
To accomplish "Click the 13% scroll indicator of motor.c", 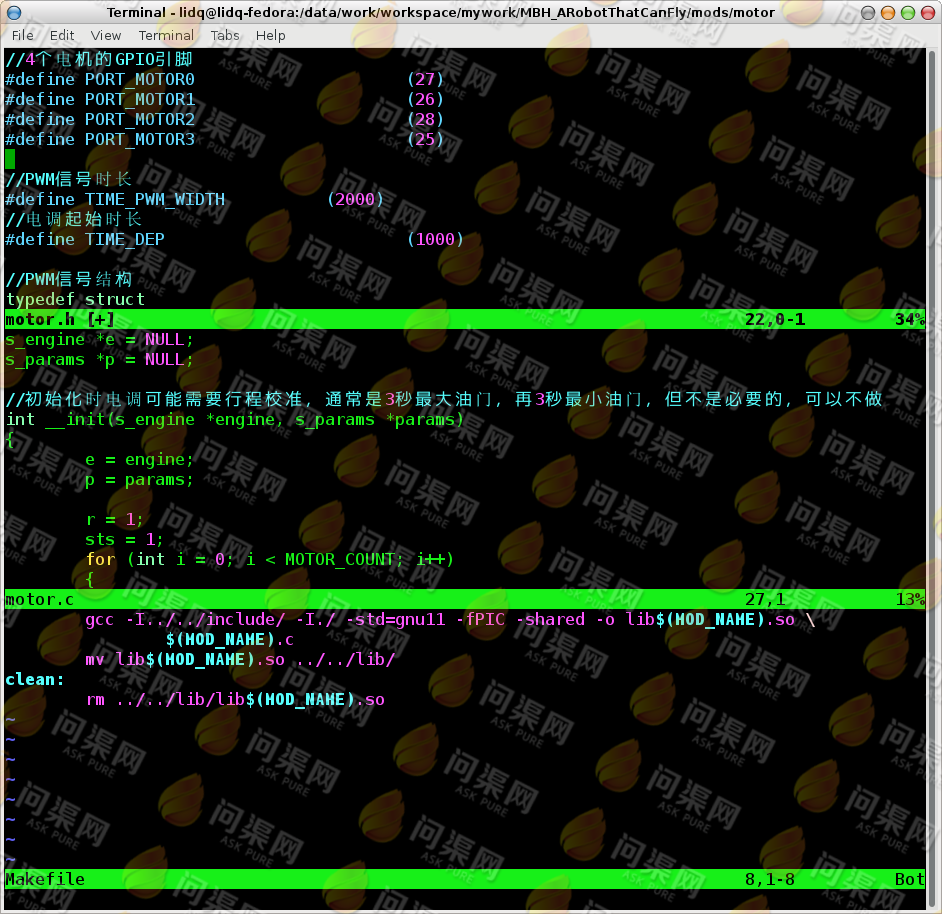I will click(x=910, y=599).
